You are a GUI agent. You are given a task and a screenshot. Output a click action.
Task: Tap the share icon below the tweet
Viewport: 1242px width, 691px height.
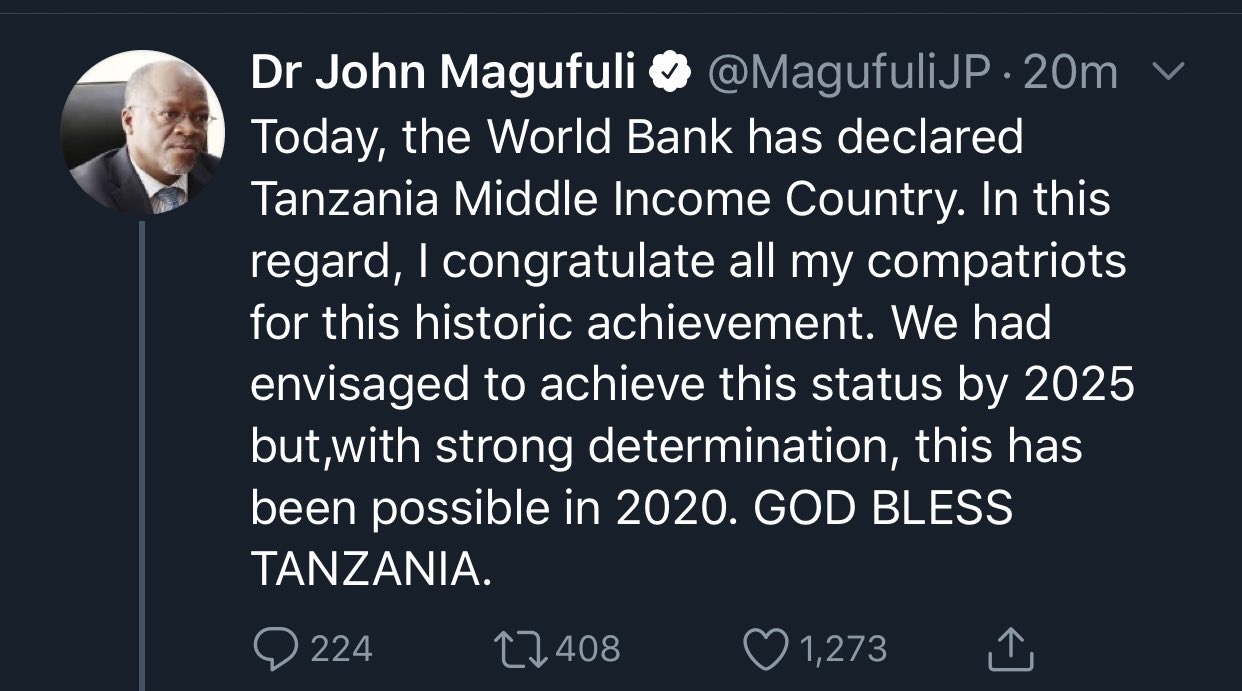(1010, 649)
